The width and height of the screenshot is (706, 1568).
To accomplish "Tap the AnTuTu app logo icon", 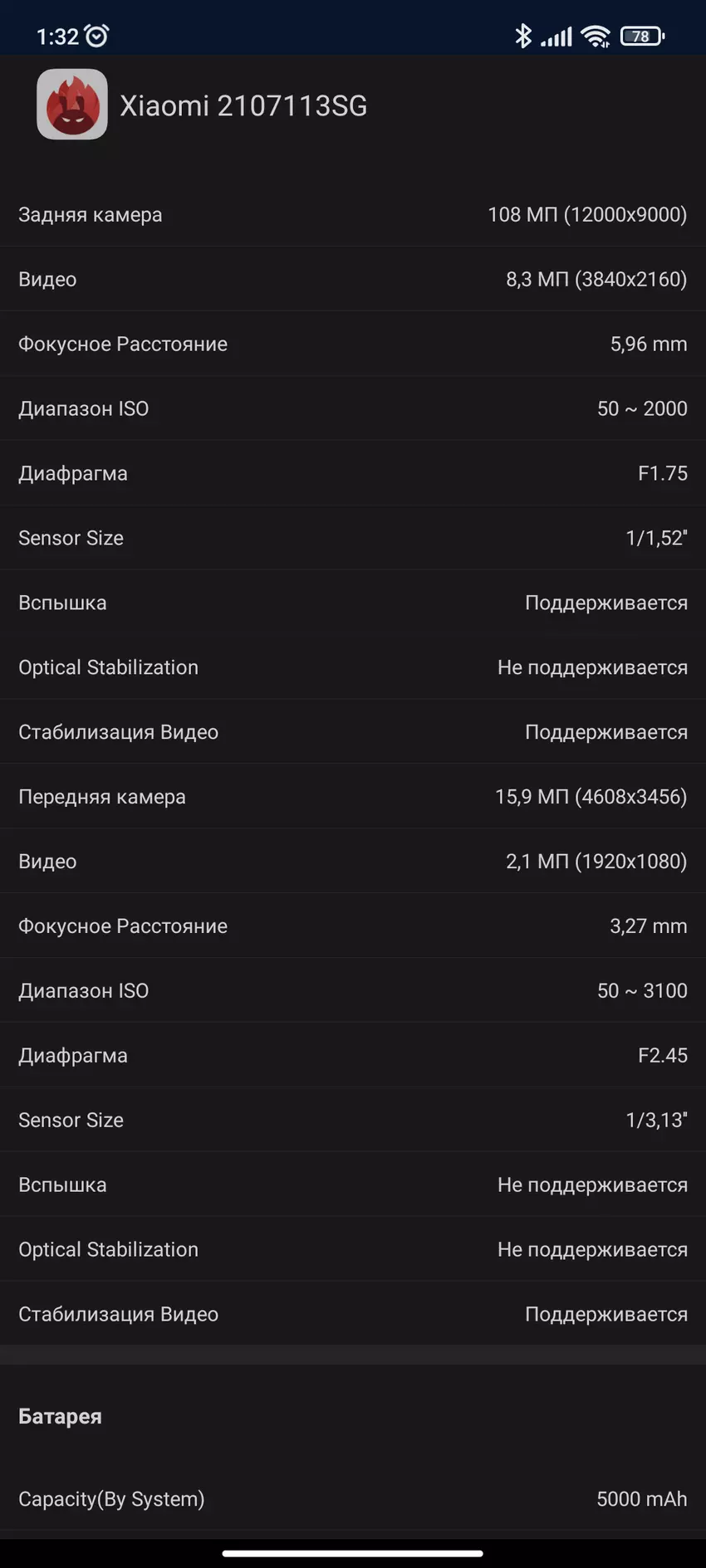I will pyautogui.click(x=72, y=105).
